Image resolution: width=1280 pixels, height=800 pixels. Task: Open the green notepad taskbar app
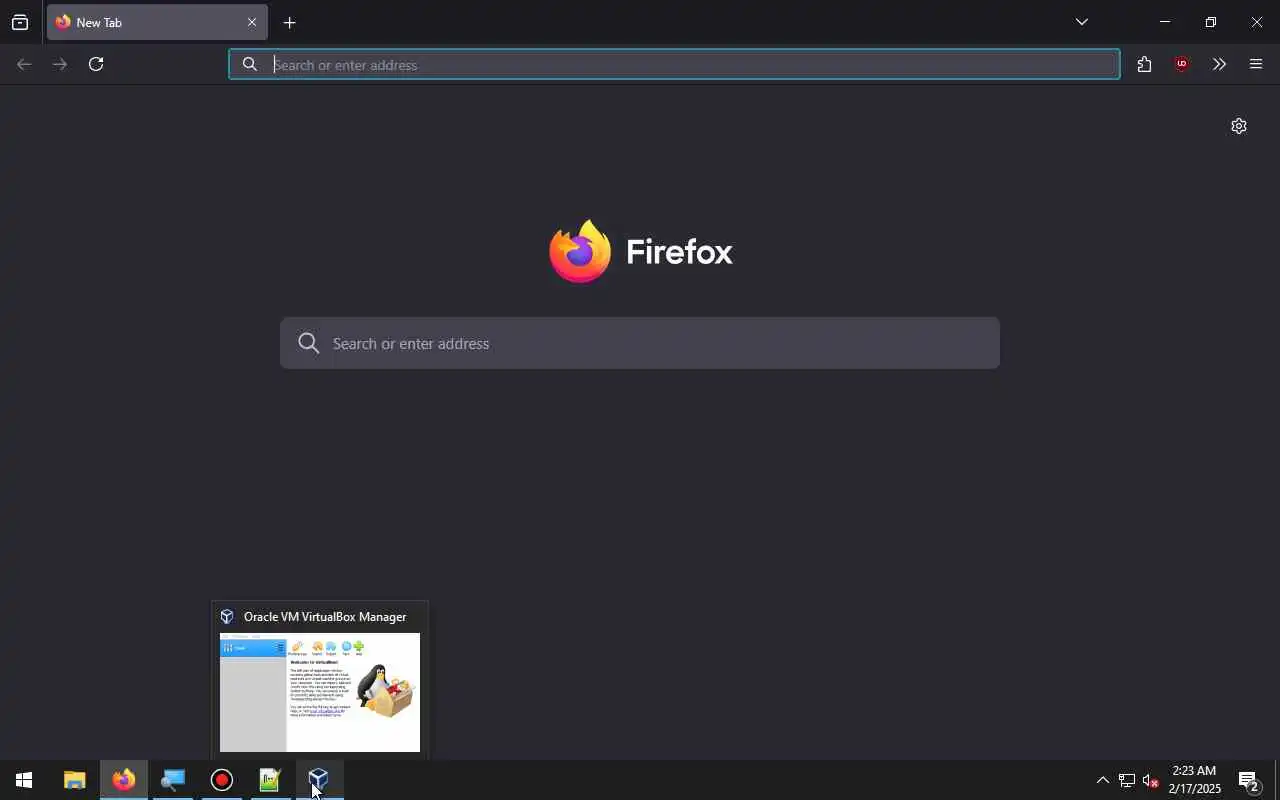click(270, 780)
